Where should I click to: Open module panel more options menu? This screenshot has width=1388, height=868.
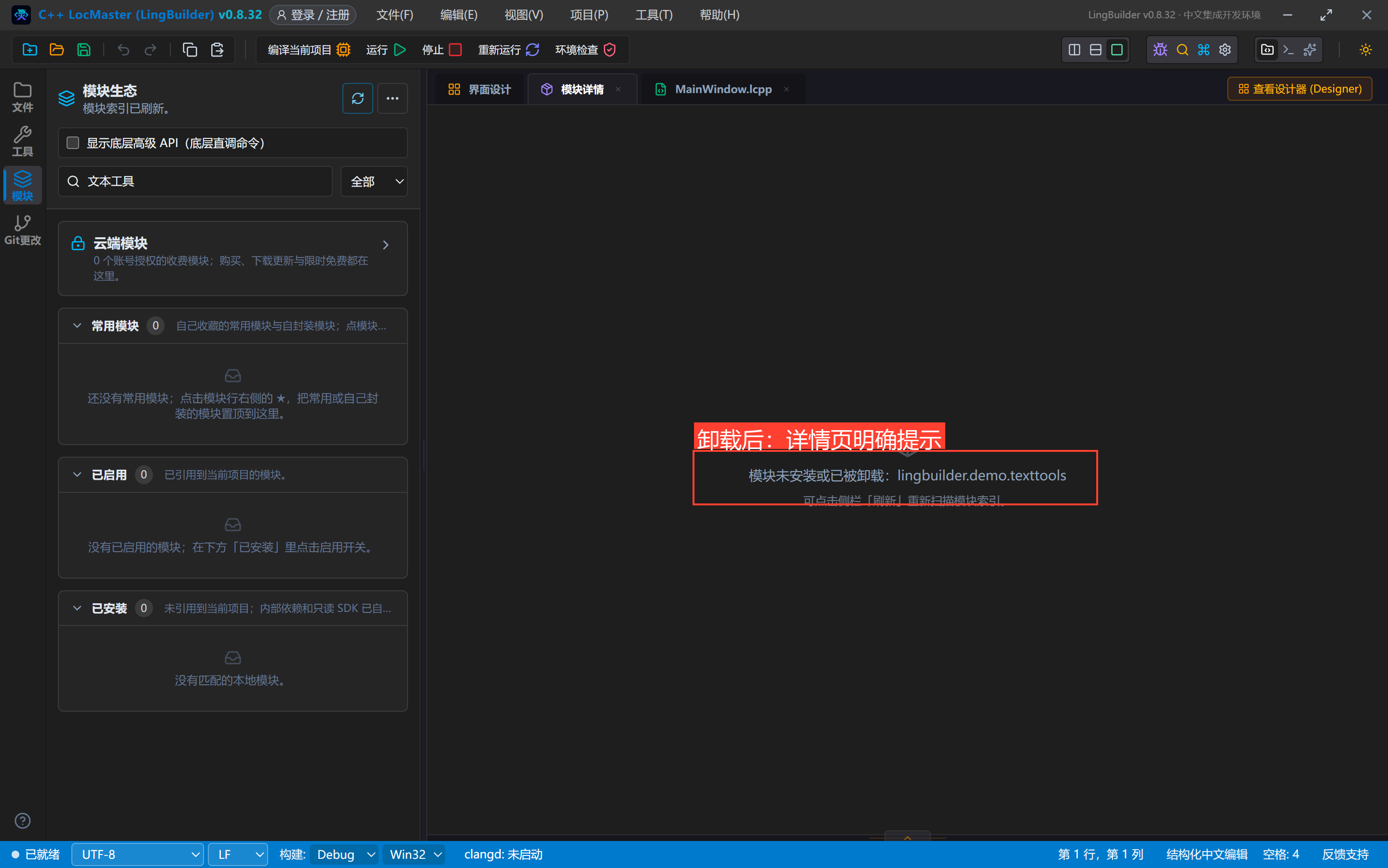[x=393, y=98]
